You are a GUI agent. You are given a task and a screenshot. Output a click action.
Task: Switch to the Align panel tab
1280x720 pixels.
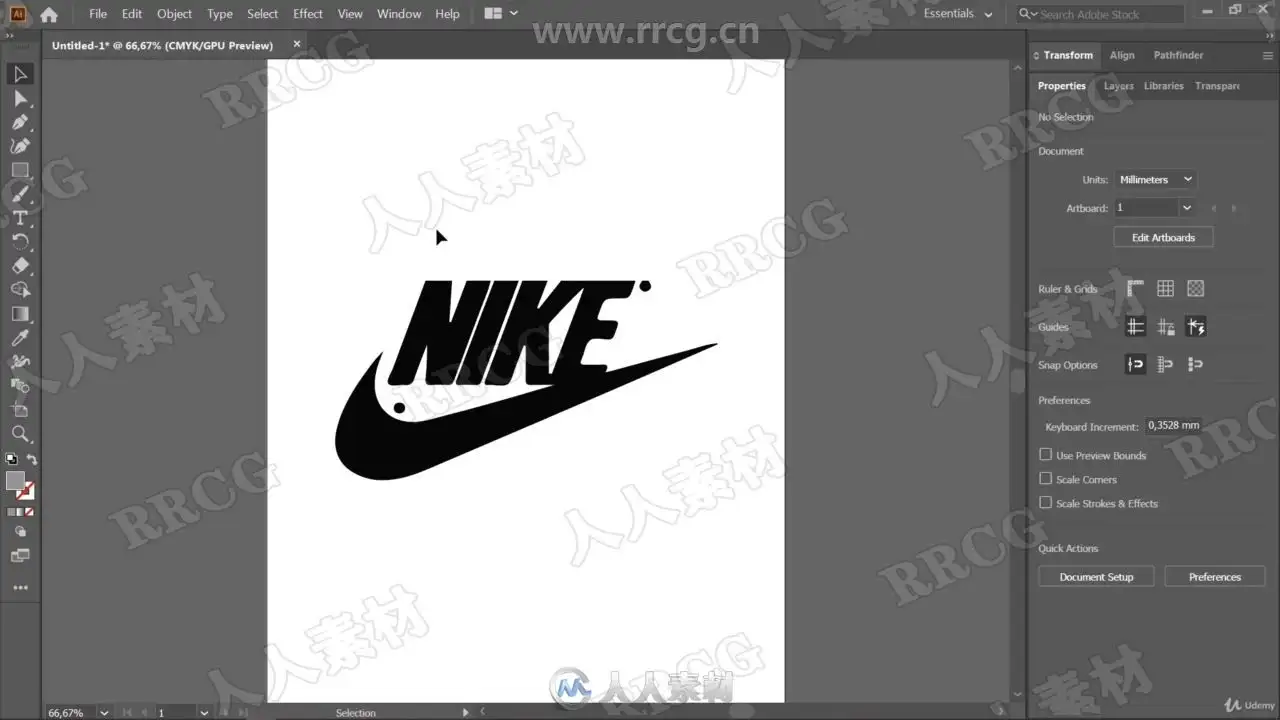coord(1122,55)
